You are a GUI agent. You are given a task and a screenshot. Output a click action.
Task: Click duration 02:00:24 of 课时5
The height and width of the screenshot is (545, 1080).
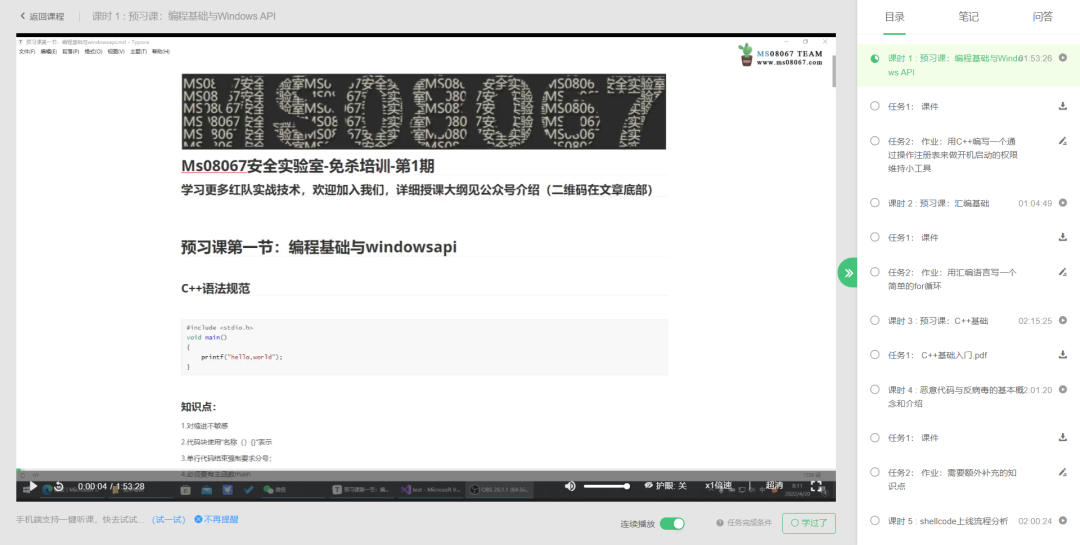coord(1035,521)
